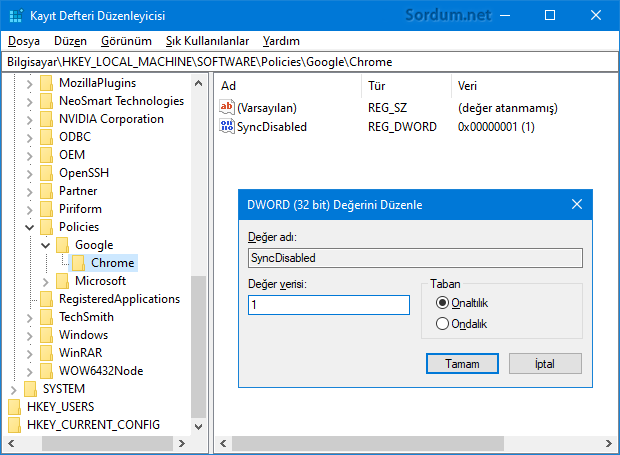Select the WOW6432Node folder icon
The width and height of the screenshot is (620, 455).
pos(46,371)
